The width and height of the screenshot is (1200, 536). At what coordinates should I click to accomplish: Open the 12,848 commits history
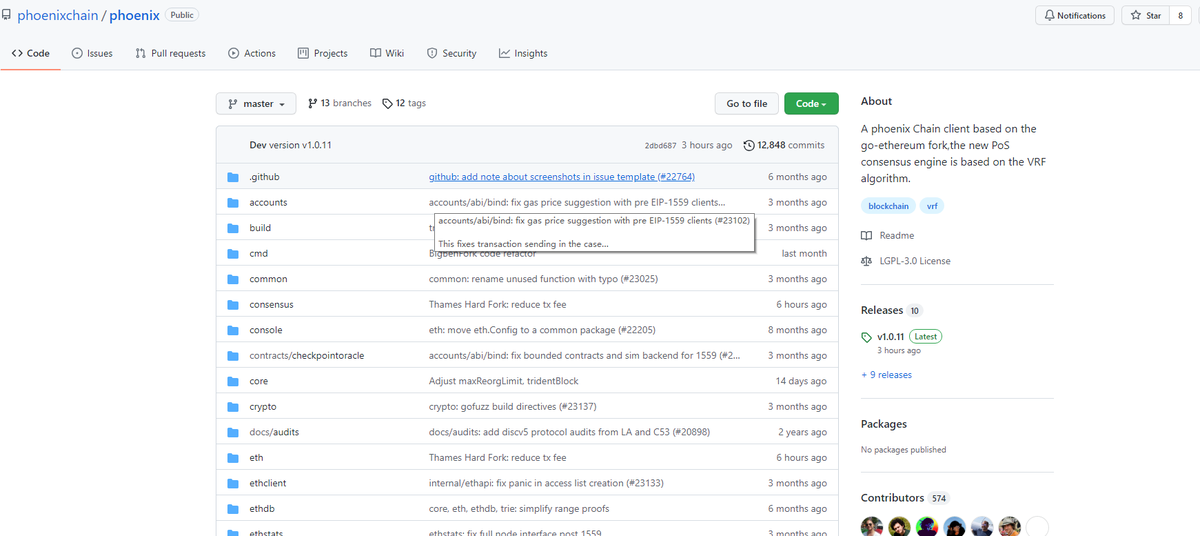[x=785, y=145]
